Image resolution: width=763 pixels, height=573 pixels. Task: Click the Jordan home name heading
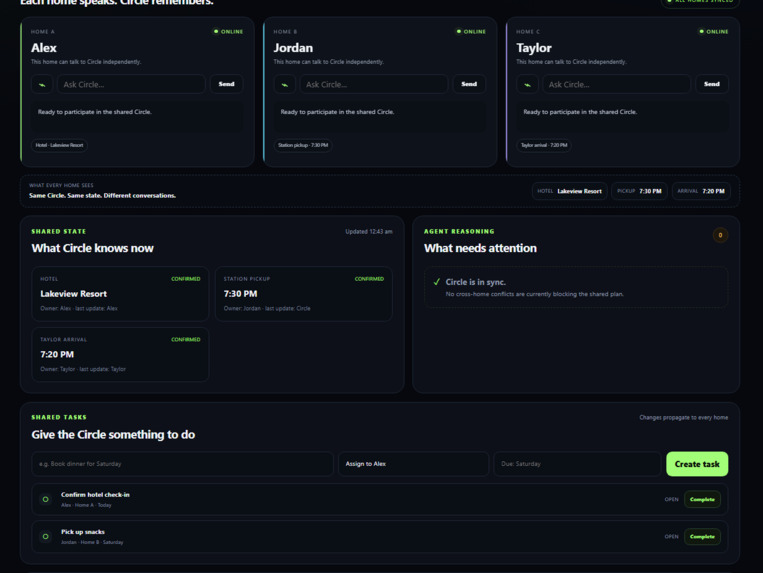(x=293, y=48)
